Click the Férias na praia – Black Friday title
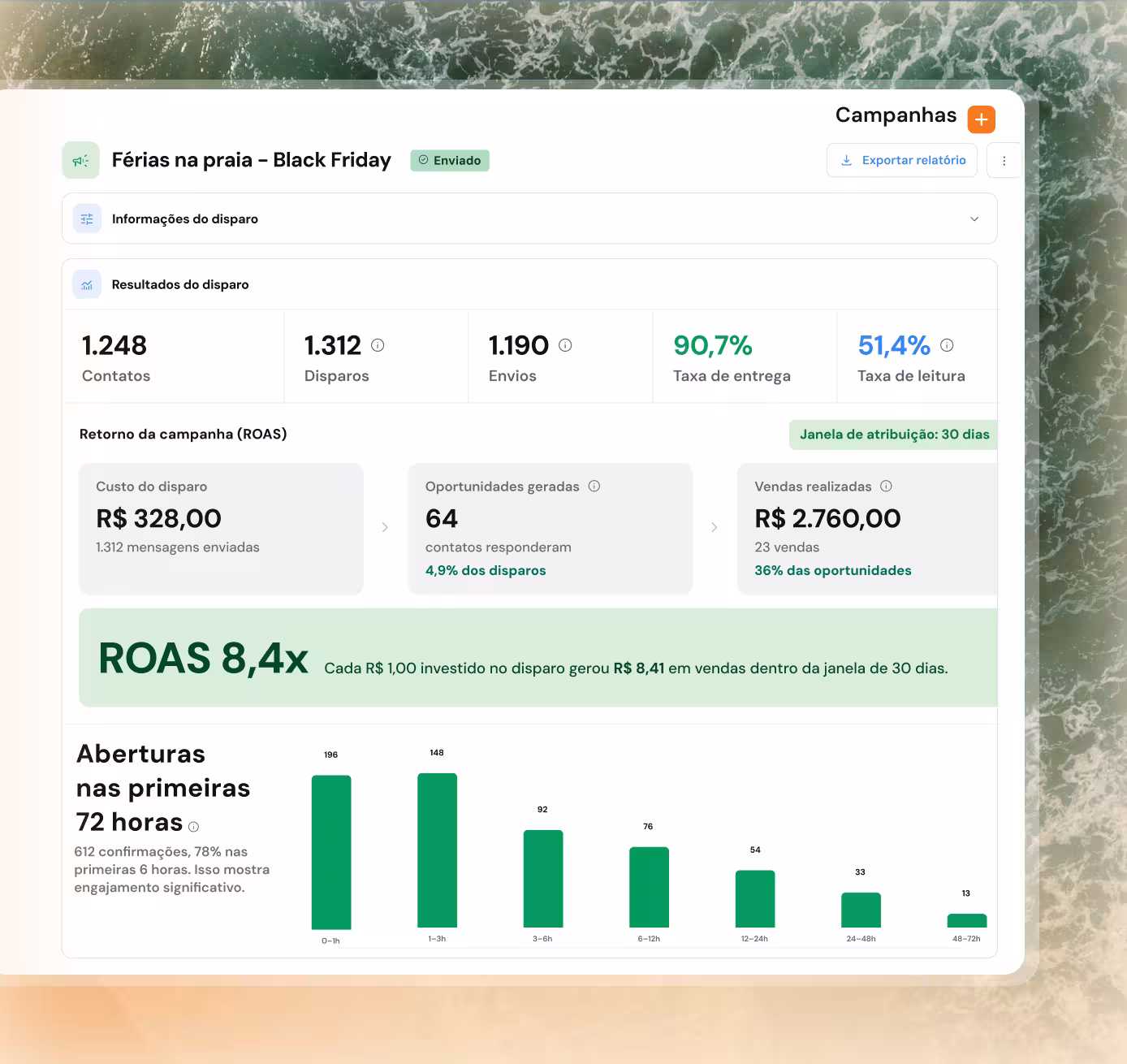1127x1064 pixels. click(251, 160)
